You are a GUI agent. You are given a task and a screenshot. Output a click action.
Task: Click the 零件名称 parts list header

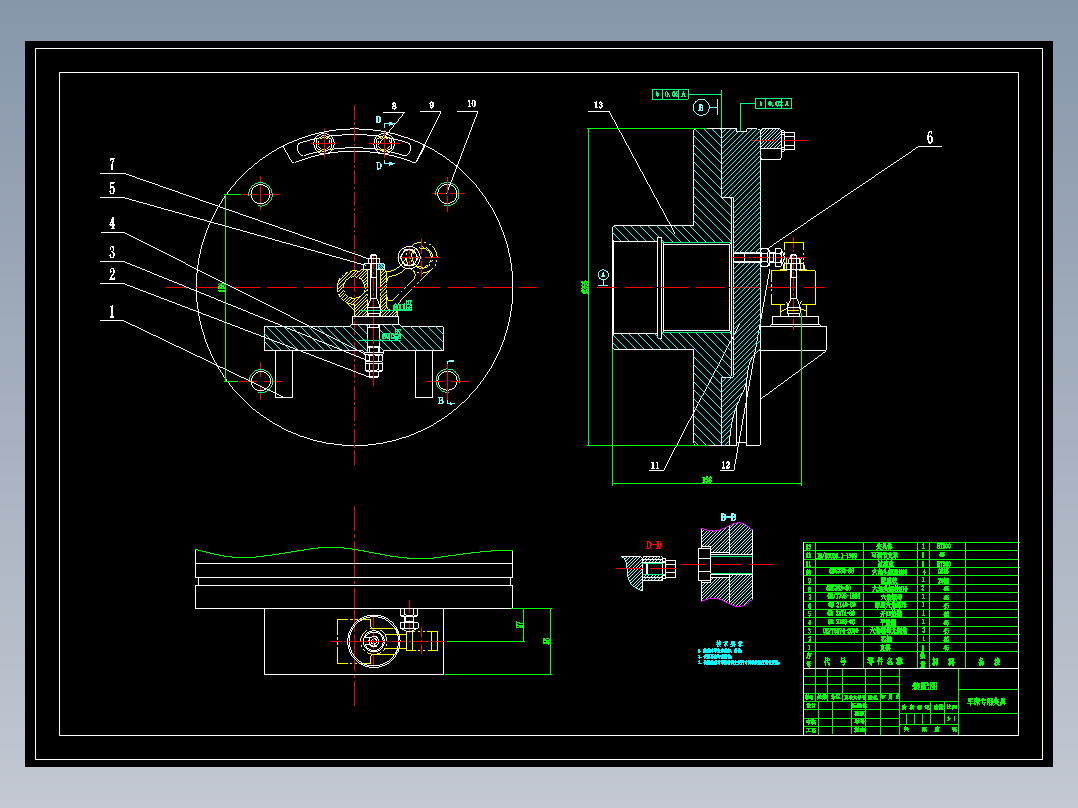tap(886, 661)
